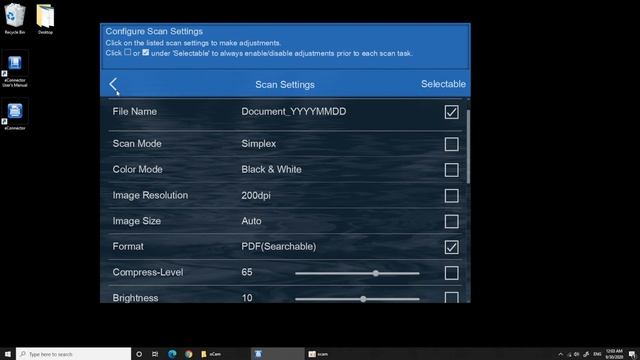Click the Scan Mode label
This screenshot has height=360, width=640.
coord(137,144)
